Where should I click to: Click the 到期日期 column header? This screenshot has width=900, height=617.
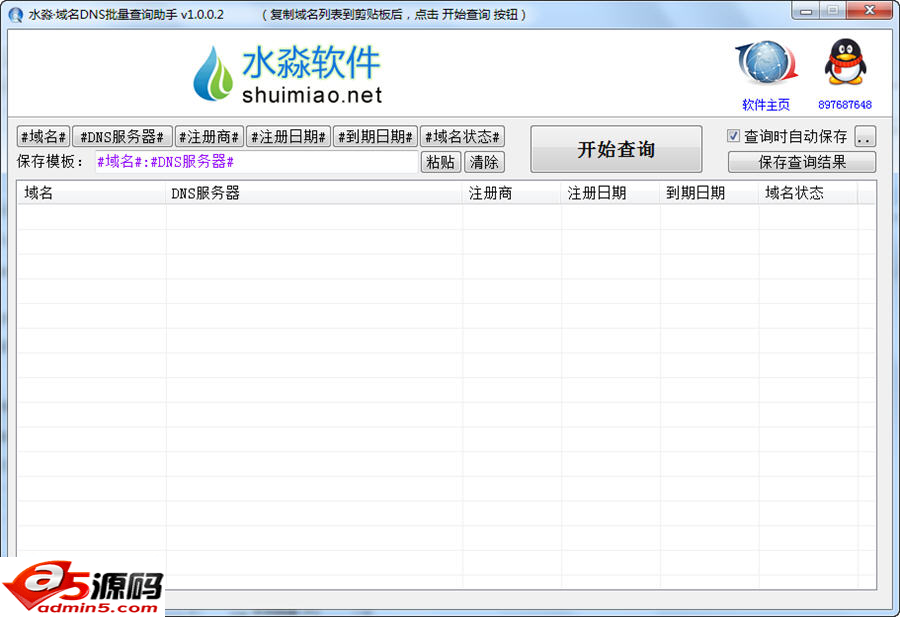click(709, 193)
